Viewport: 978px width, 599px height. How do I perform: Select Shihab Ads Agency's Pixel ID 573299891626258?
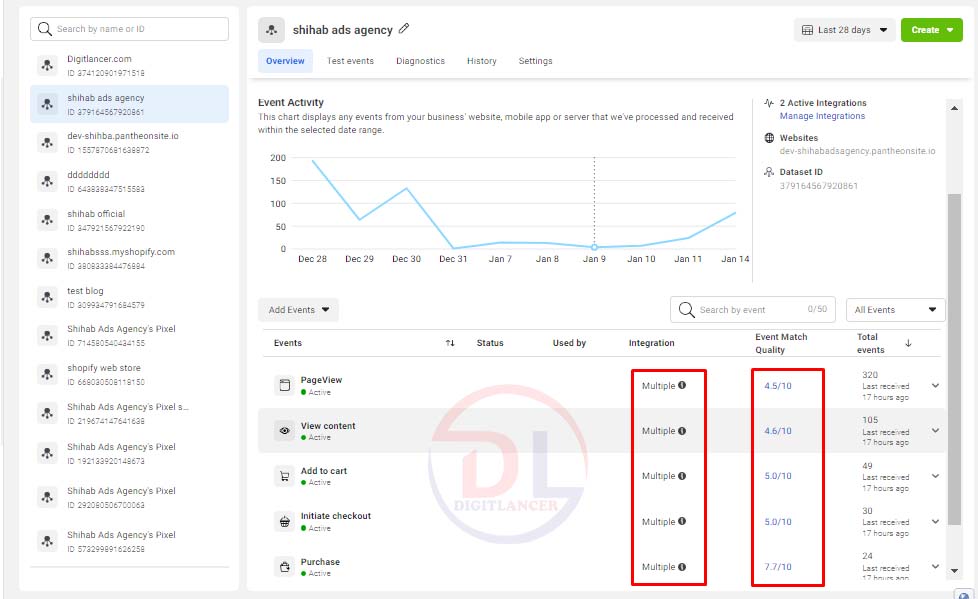(x=129, y=542)
